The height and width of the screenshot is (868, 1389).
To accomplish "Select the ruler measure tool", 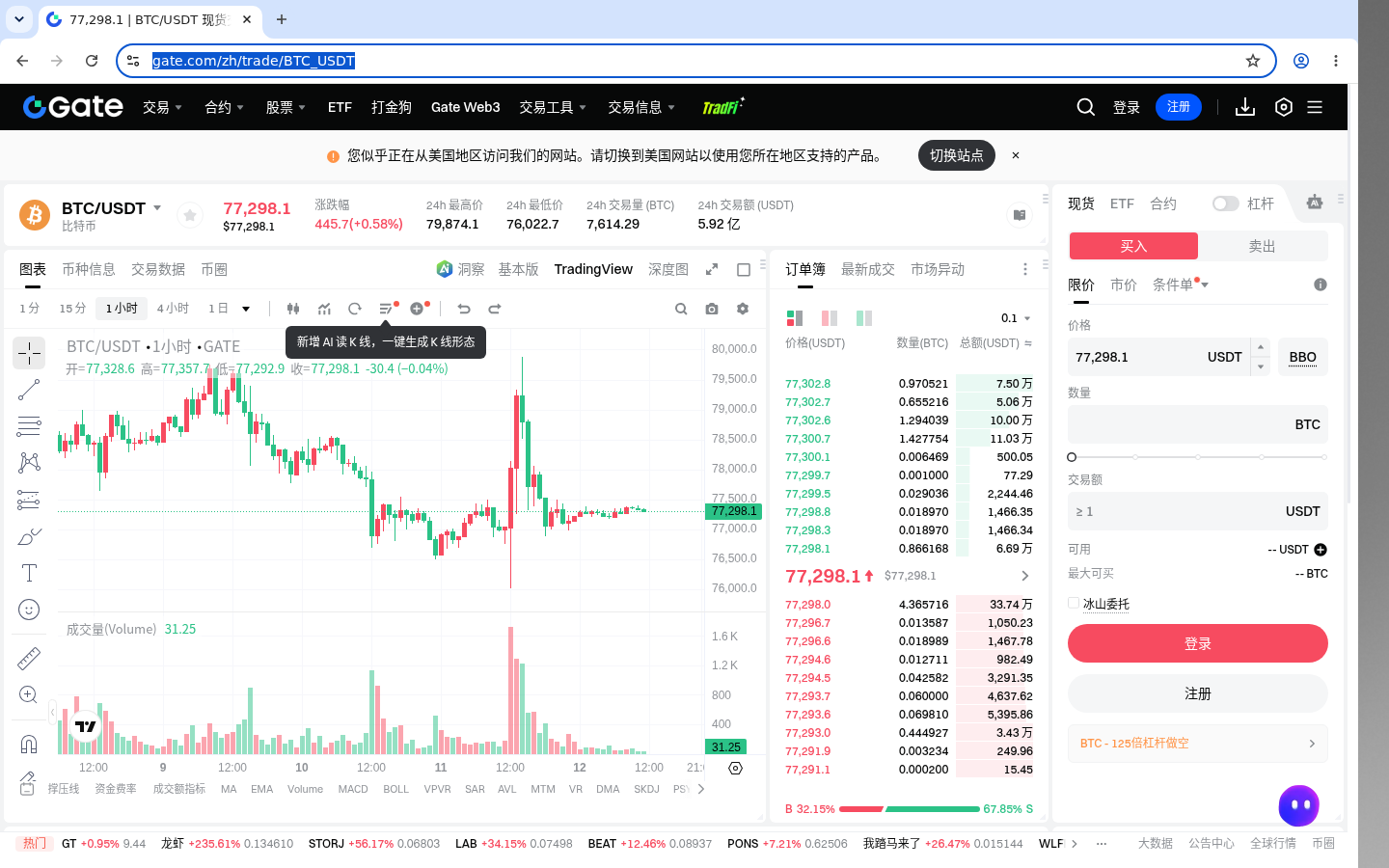I will coord(29,658).
